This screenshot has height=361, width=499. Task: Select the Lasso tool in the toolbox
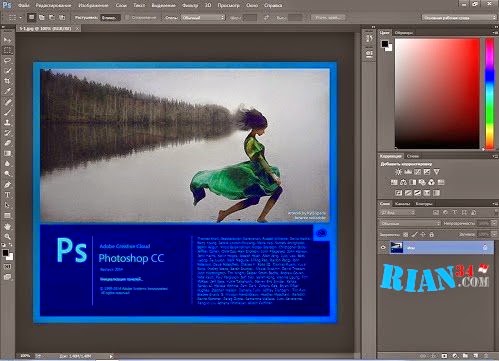point(7,60)
